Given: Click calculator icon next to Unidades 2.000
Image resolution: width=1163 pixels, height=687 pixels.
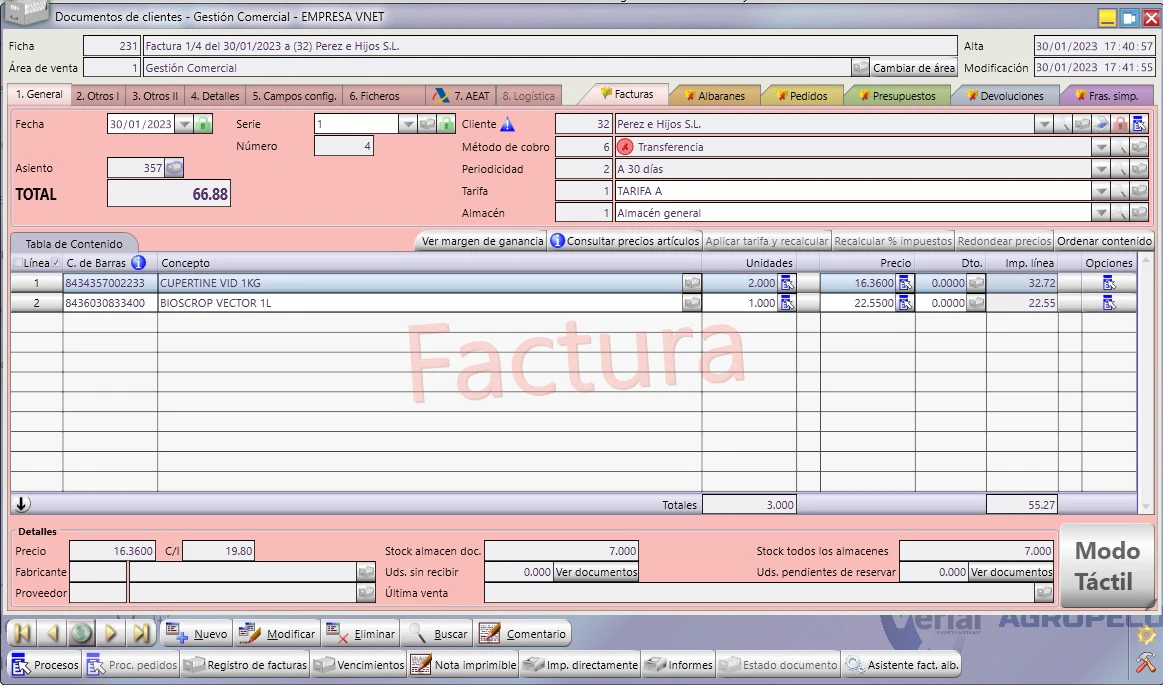Looking at the screenshot, I should tap(787, 283).
